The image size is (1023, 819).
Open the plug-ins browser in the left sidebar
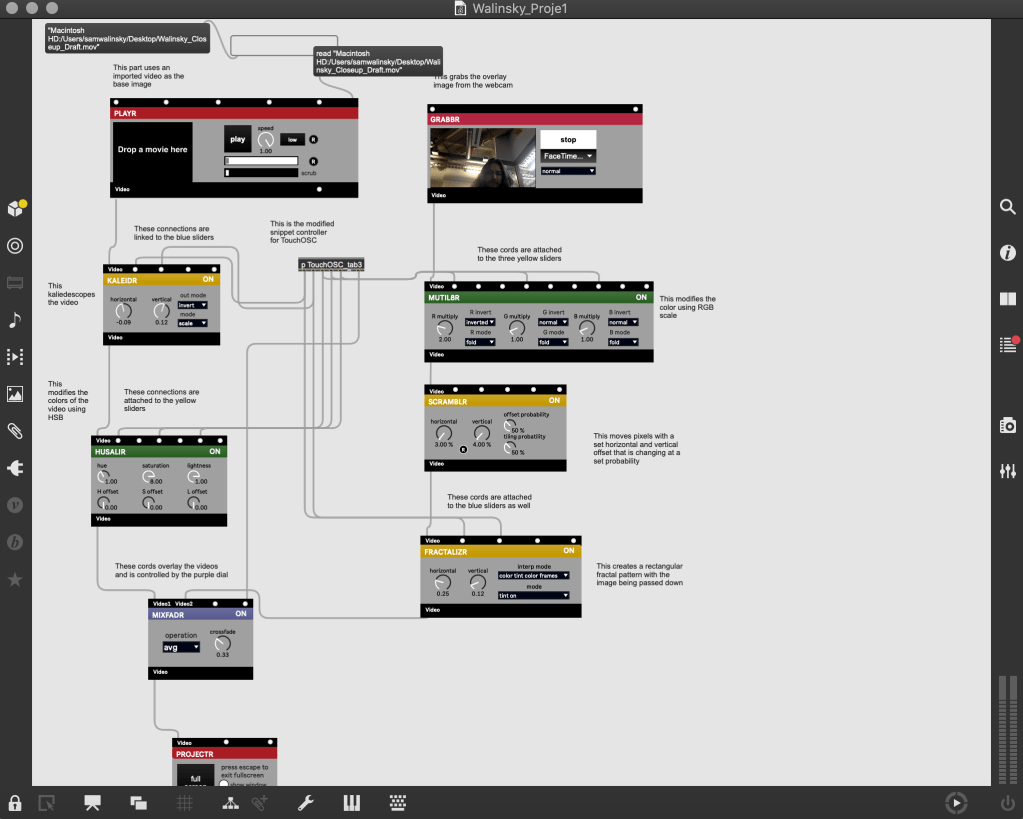click(x=15, y=468)
